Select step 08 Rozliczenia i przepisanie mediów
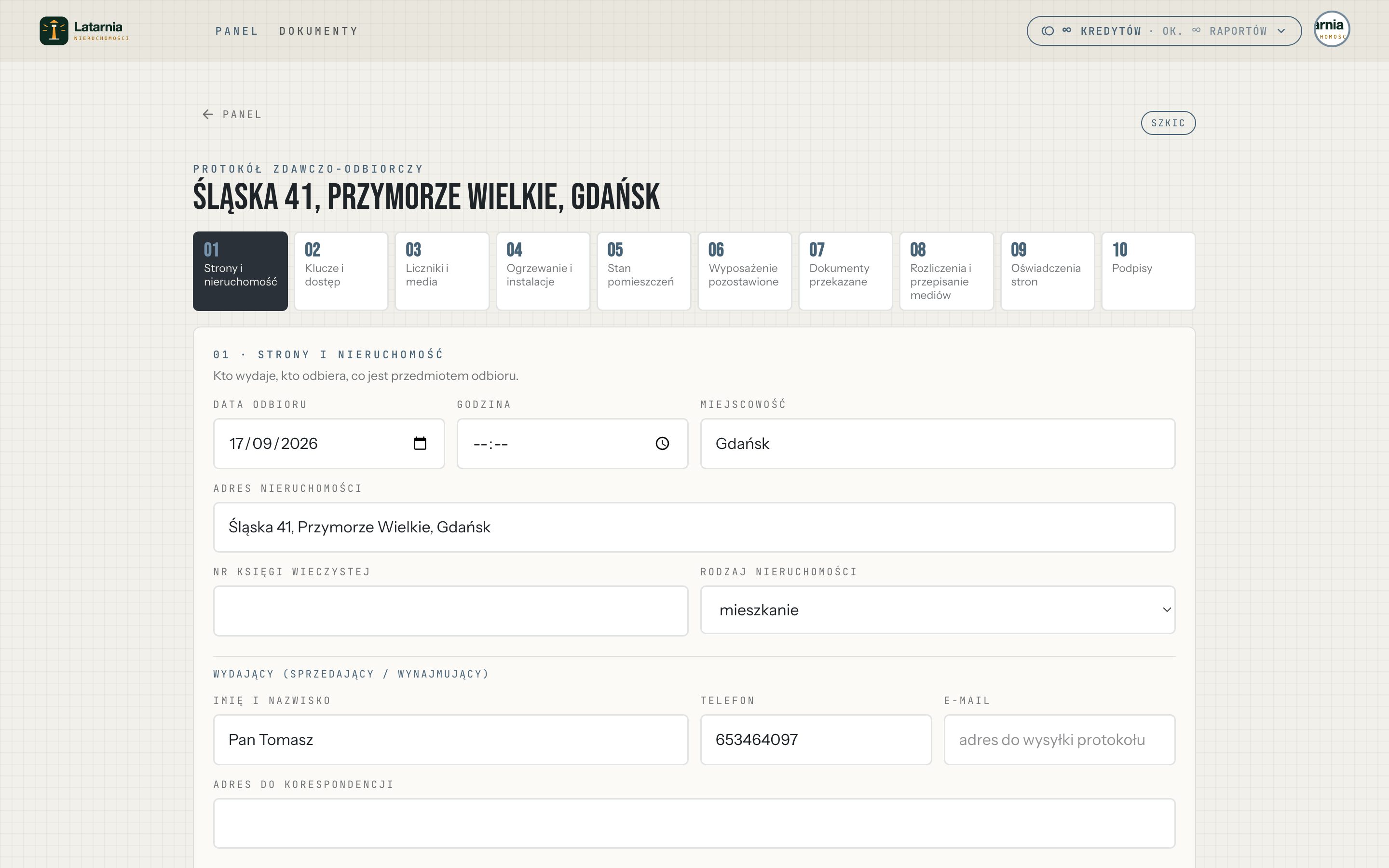The height and width of the screenshot is (868, 1389). (946, 271)
